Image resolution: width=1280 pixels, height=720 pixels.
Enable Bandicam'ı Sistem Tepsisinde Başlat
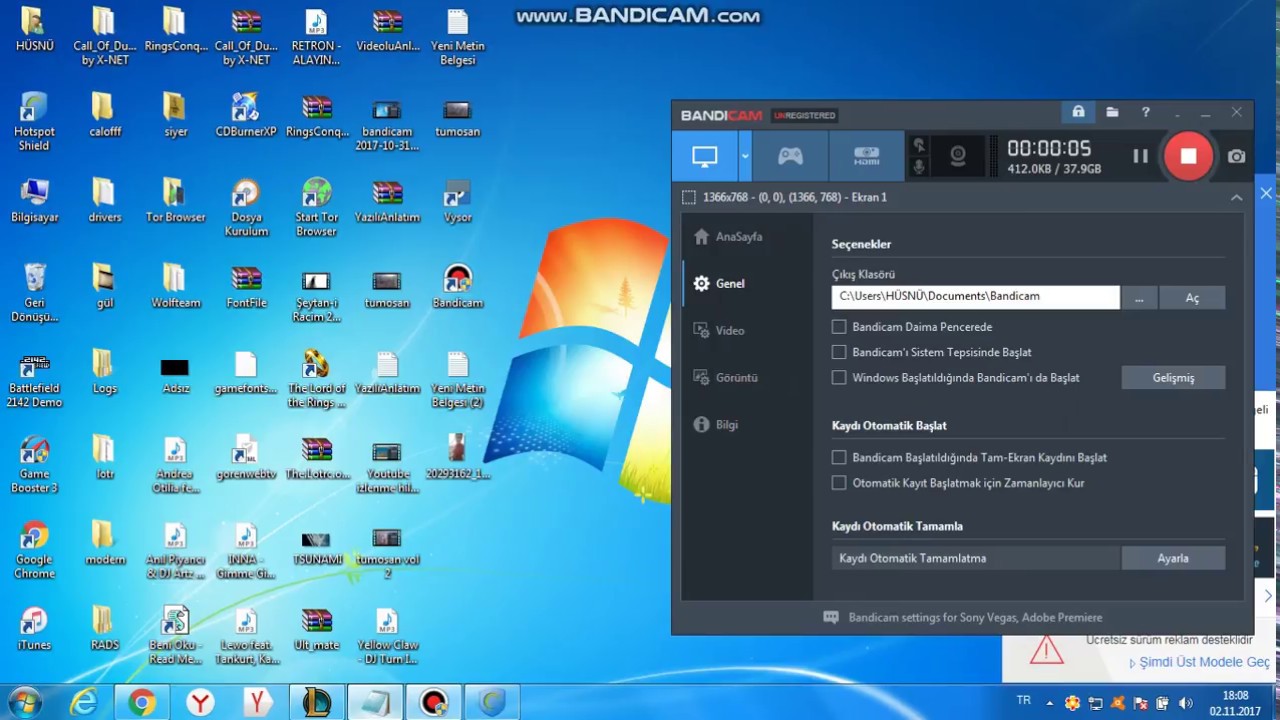(x=839, y=352)
